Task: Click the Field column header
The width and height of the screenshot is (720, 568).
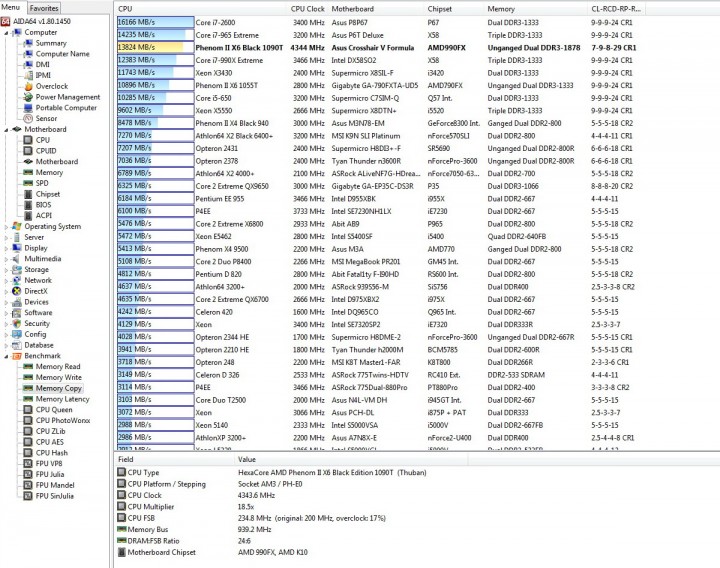Action: pyautogui.click(x=126, y=459)
